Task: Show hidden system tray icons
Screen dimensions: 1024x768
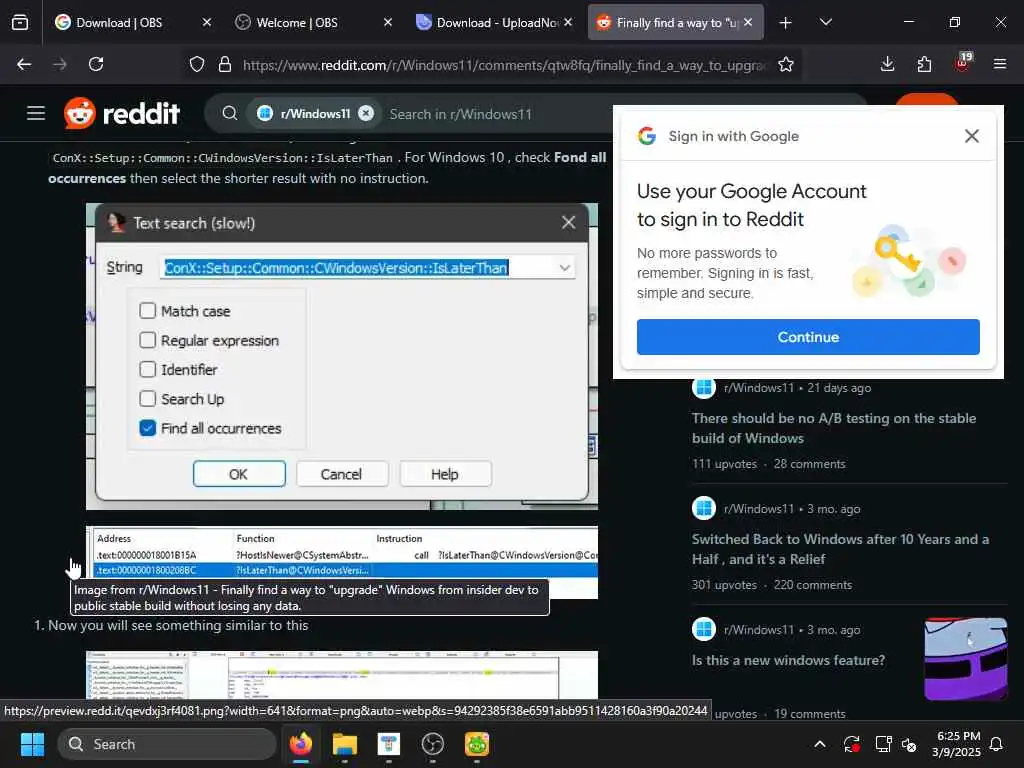Action: pyautogui.click(x=820, y=744)
